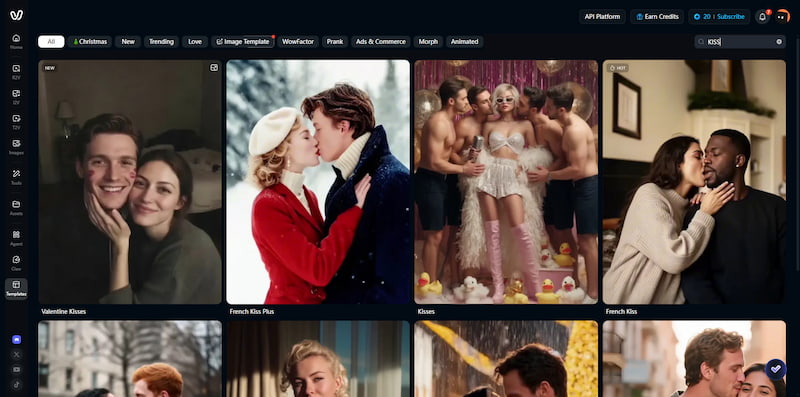Open the T2V tool in the sidebar
The width and height of the screenshot is (800, 397).
16,122
